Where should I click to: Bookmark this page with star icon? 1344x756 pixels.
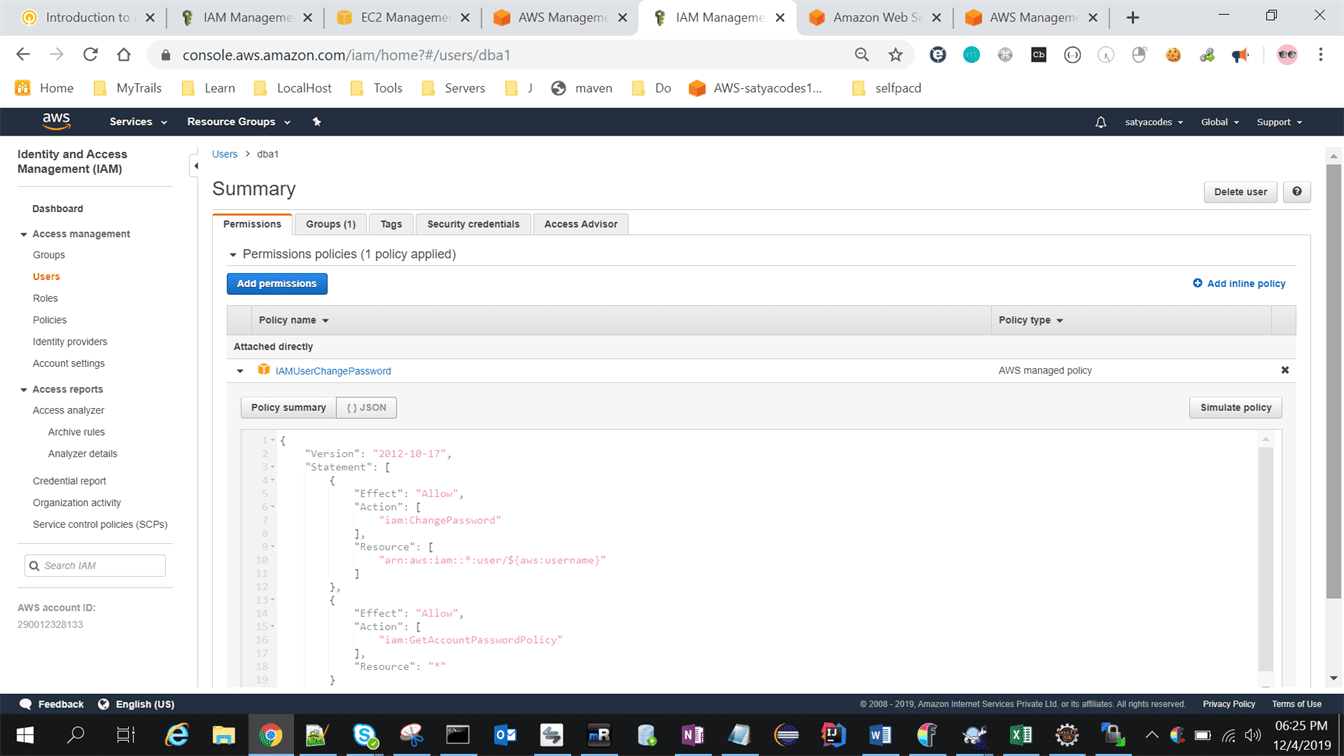[x=895, y=55]
